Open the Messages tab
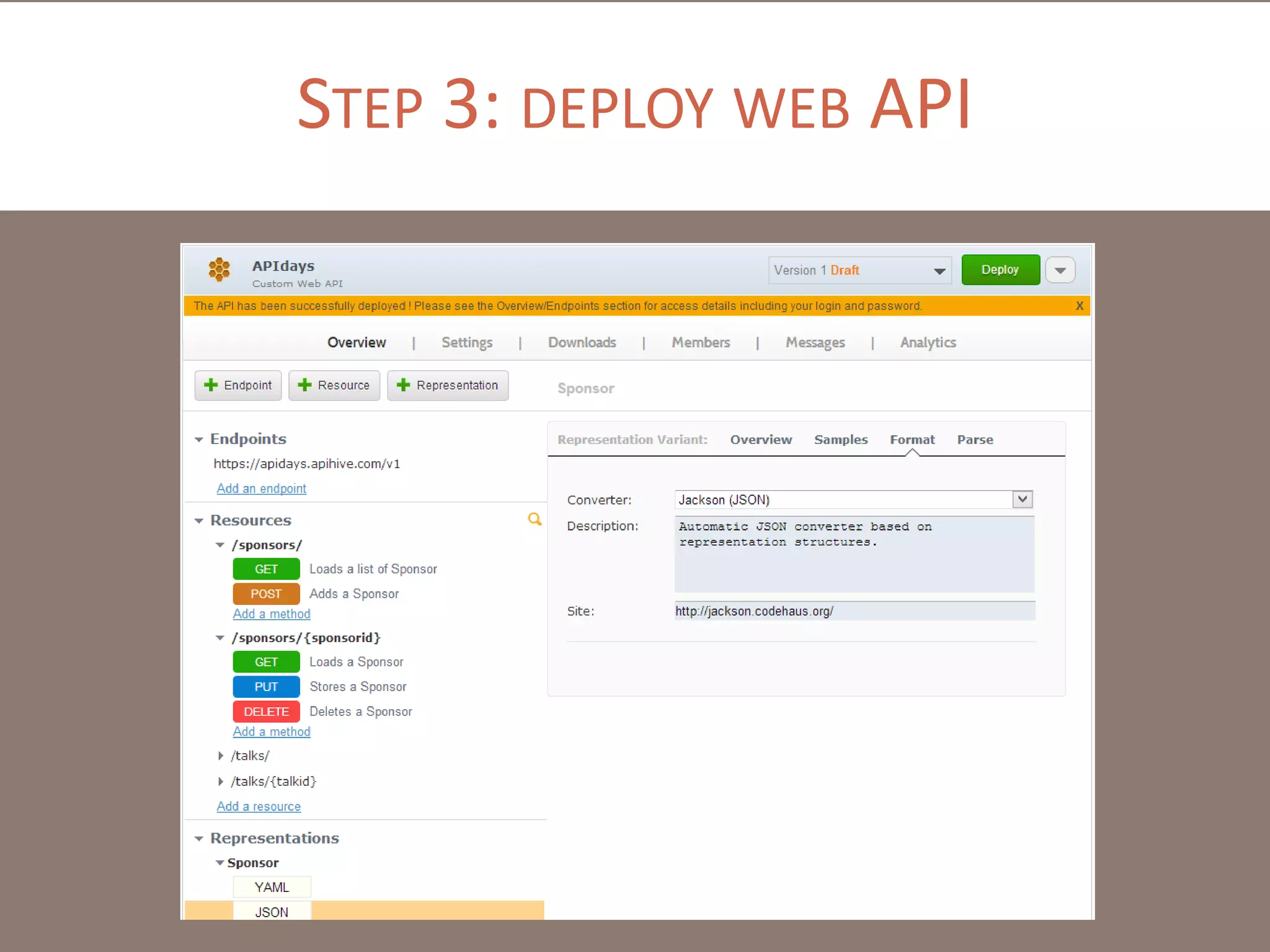 tap(815, 343)
